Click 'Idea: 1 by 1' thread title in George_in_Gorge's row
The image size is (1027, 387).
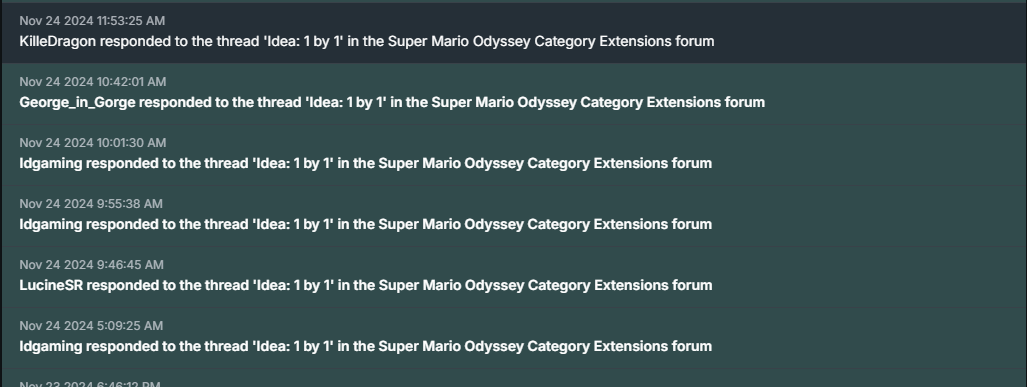pyautogui.click(x=346, y=102)
